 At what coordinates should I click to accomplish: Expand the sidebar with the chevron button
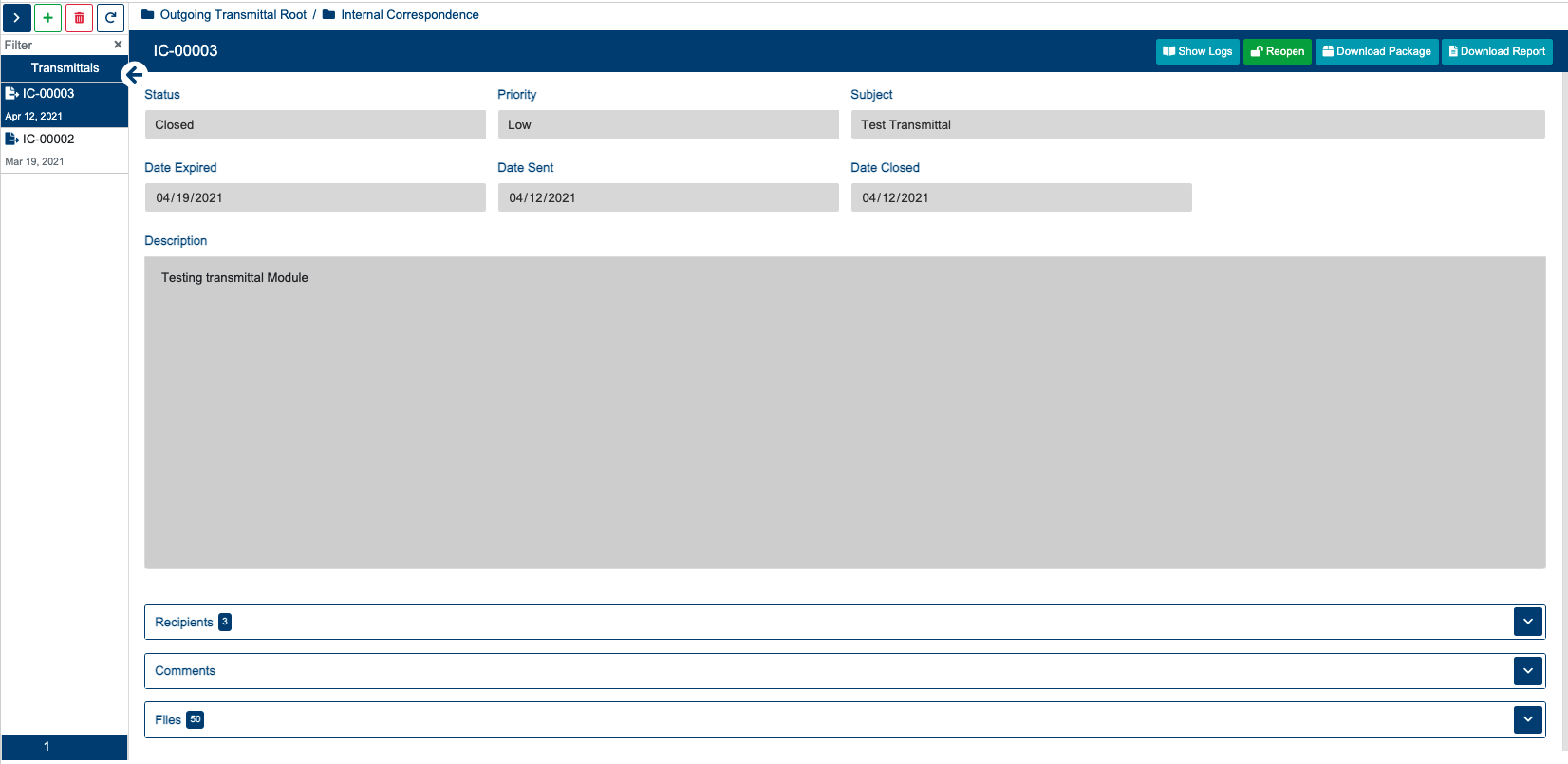(17, 18)
